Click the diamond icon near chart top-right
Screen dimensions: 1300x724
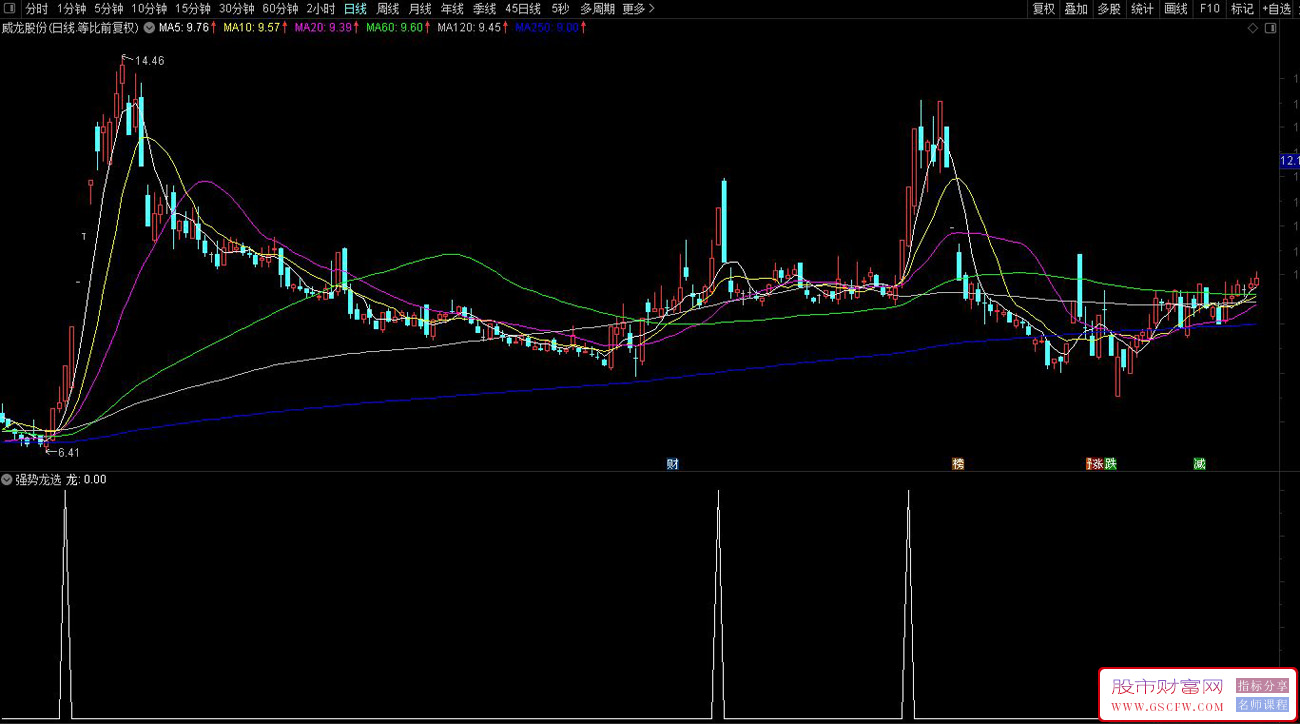(1253, 28)
